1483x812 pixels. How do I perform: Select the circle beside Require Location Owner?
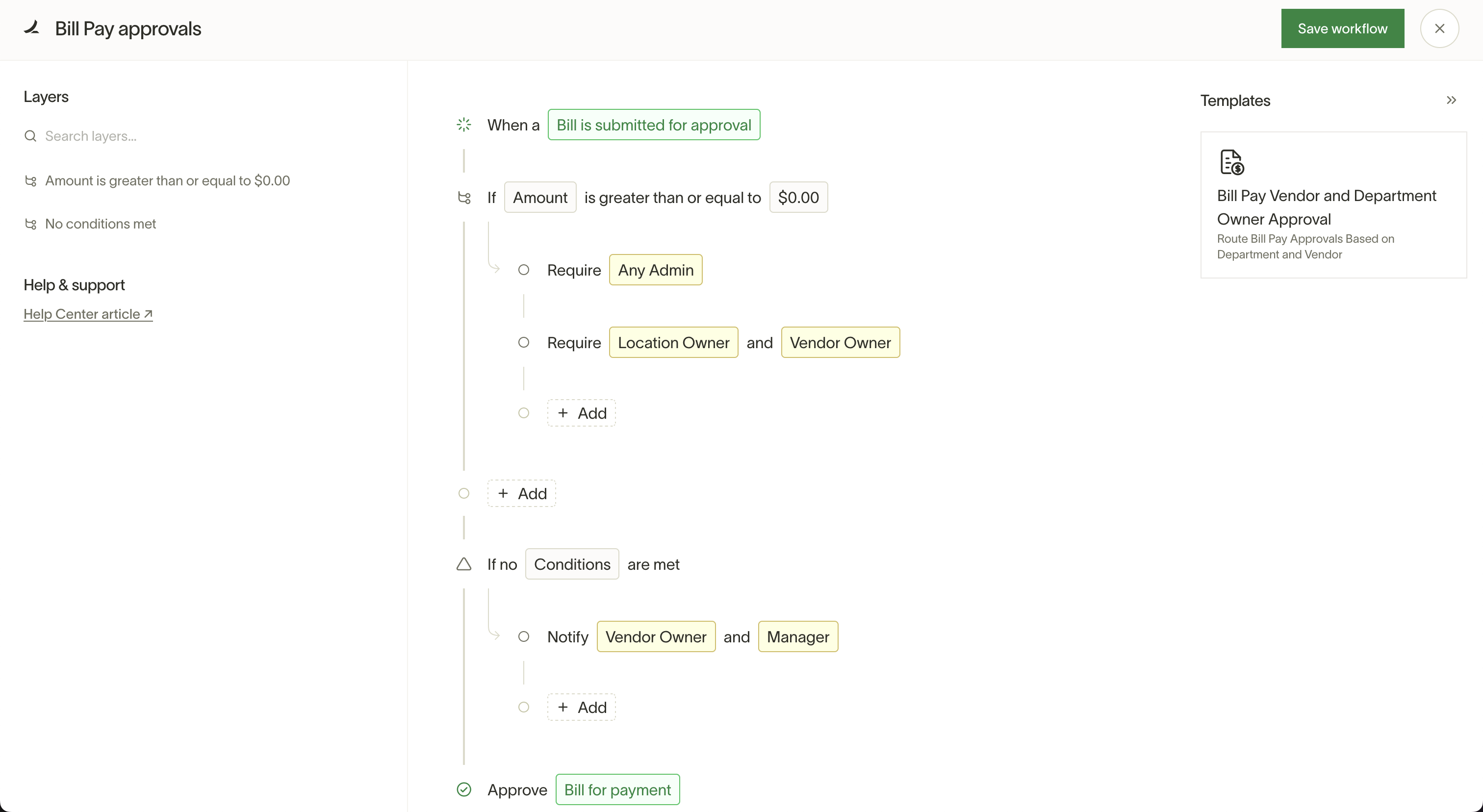(x=523, y=342)
